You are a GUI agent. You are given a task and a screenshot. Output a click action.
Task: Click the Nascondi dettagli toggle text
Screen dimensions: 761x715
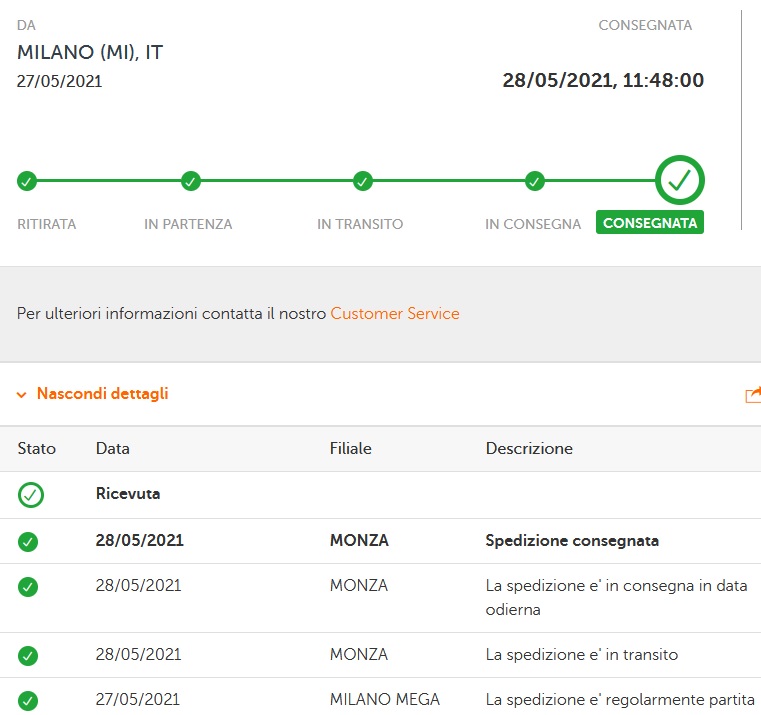click(x=102, y=394)
